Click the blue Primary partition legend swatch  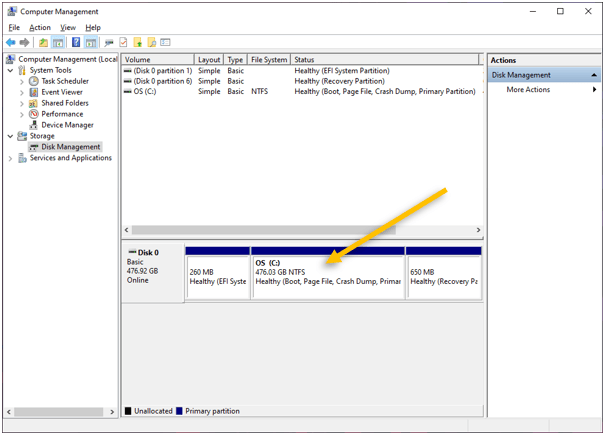179,411
